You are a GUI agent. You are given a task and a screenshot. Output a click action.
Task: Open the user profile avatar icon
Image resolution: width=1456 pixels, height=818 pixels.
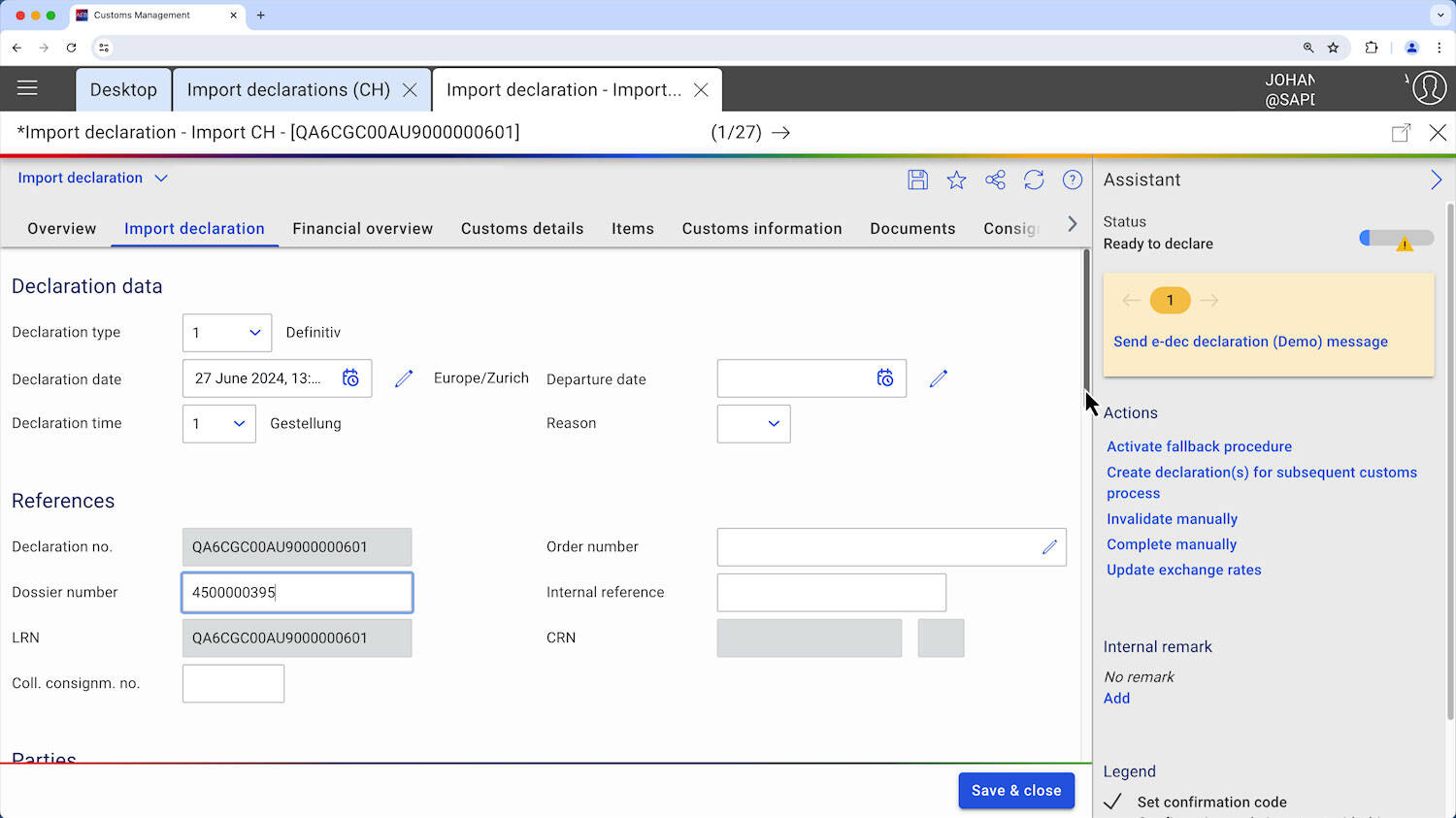coord(1429,88)
